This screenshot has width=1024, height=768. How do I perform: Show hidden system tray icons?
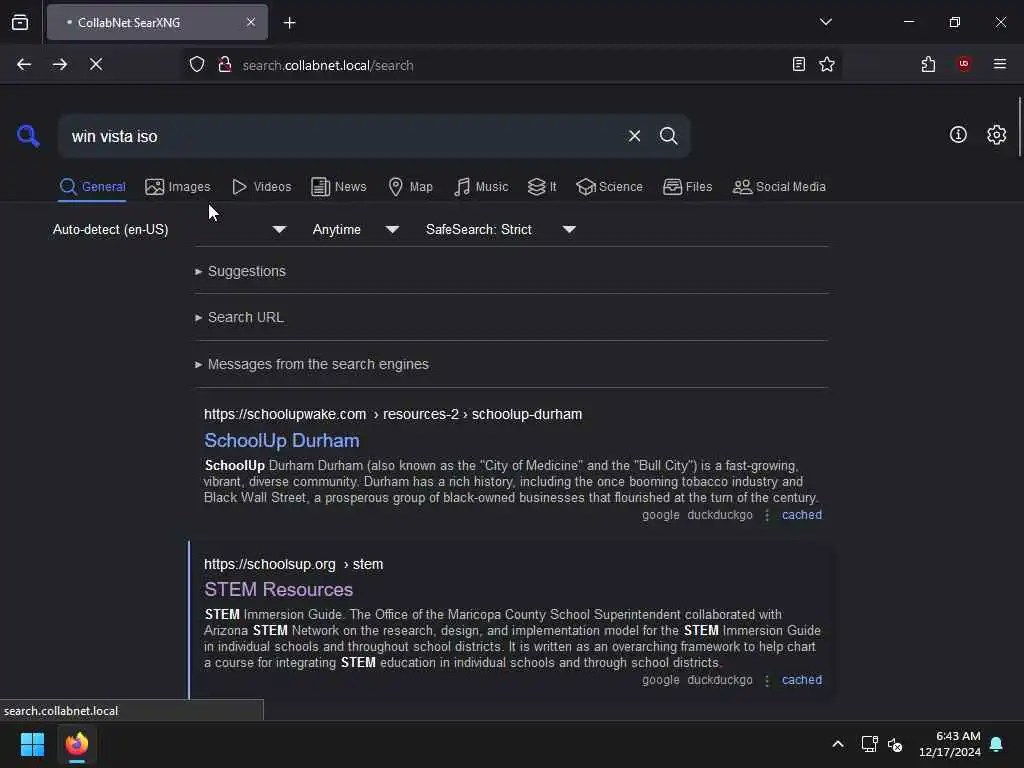(838, 744)
